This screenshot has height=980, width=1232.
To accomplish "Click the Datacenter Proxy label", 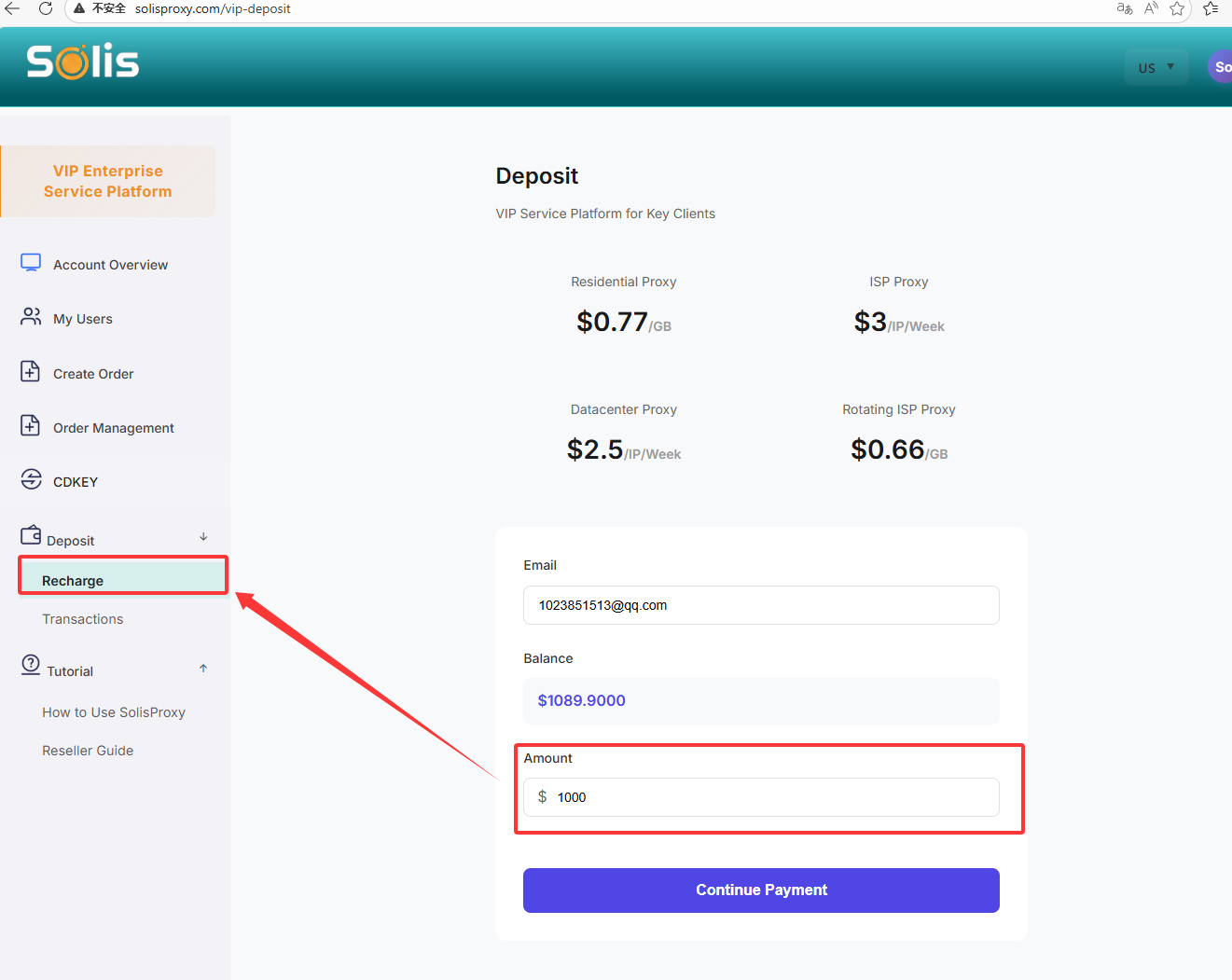I will click(x=624, y=409).
